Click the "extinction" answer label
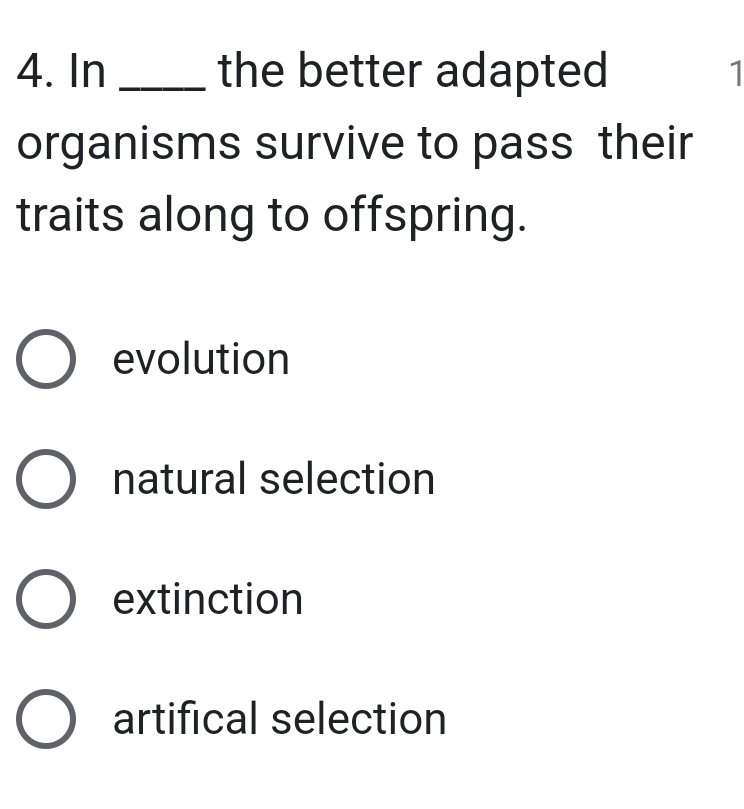This screenshot has width=744, height=809. coord(208,600)
